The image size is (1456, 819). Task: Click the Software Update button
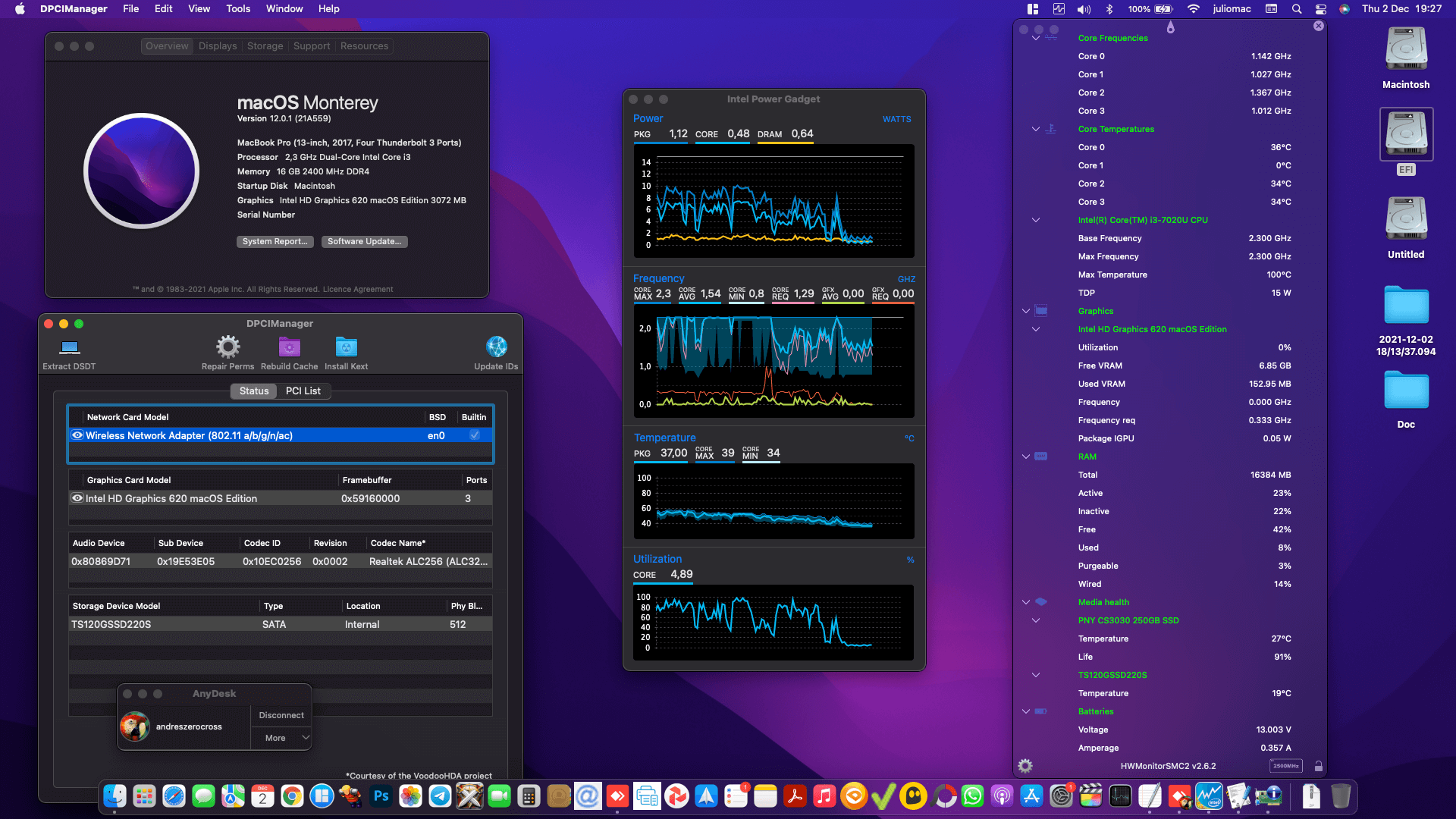coord(365,242)
